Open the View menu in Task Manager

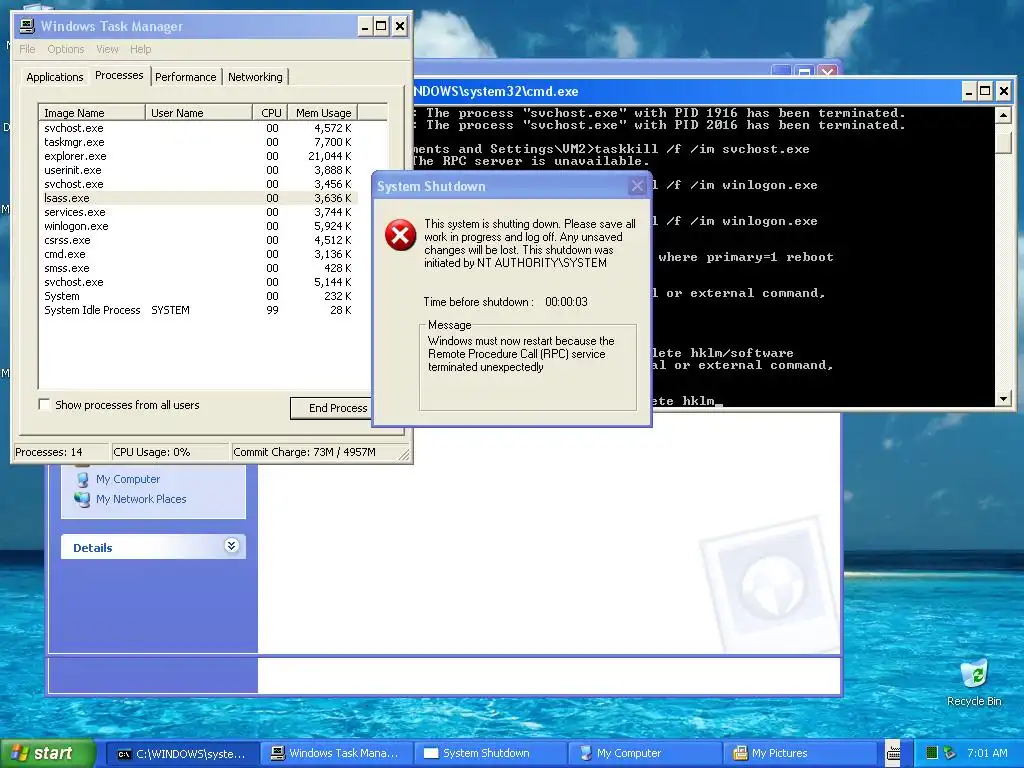click(x=107, y=49)
